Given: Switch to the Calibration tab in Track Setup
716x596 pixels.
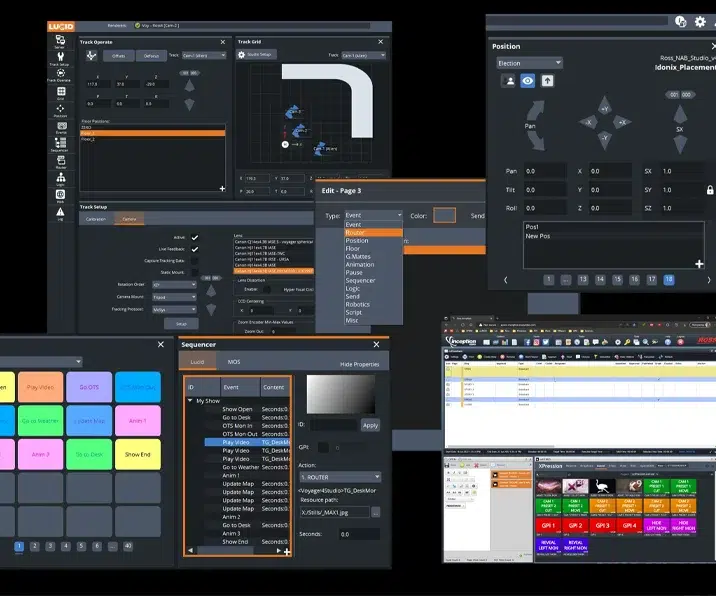Looking at the screenshot, I should [95, 219].
